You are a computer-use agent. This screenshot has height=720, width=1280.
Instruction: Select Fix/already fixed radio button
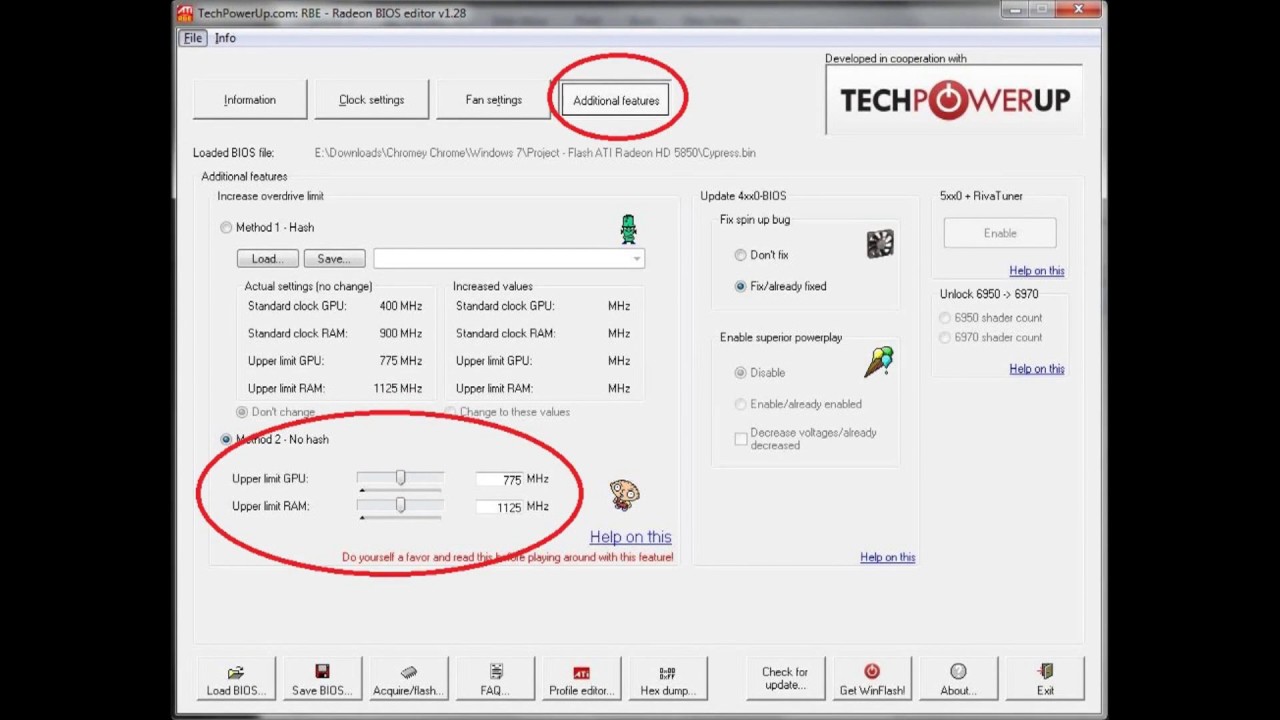(740, 286)
